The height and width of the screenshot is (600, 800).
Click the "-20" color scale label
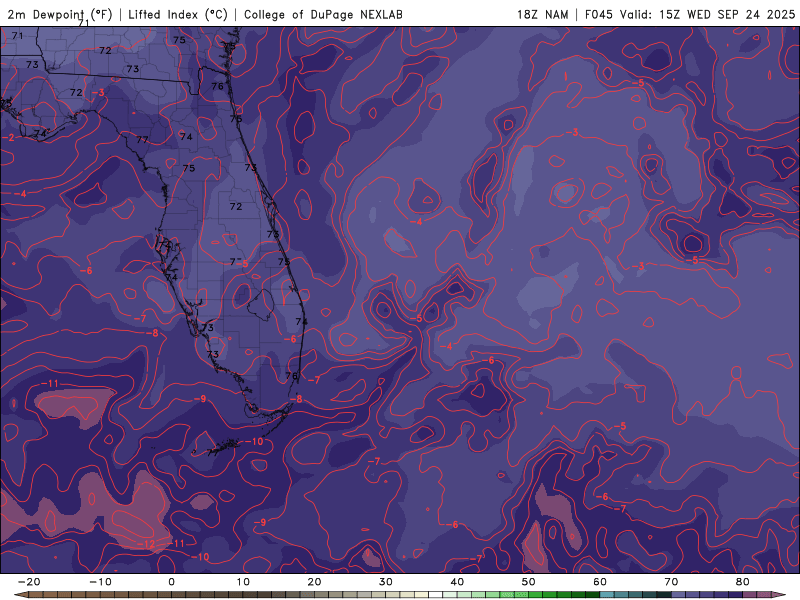29,582
